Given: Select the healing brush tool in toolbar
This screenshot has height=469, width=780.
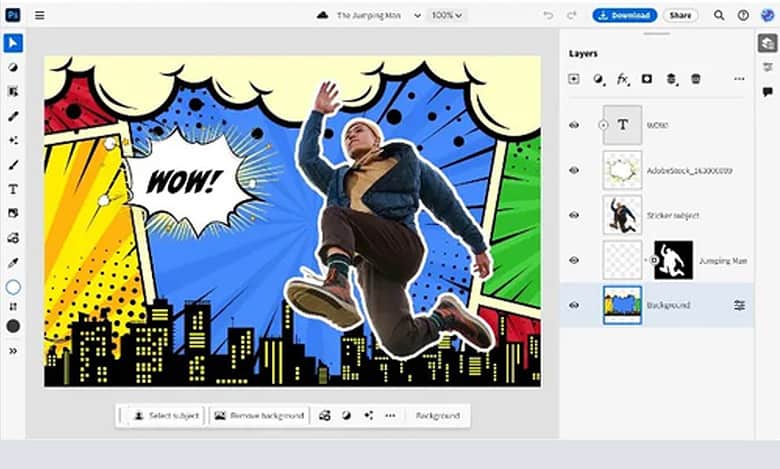Looking at the screenshot, I should (x=13, y=116).
